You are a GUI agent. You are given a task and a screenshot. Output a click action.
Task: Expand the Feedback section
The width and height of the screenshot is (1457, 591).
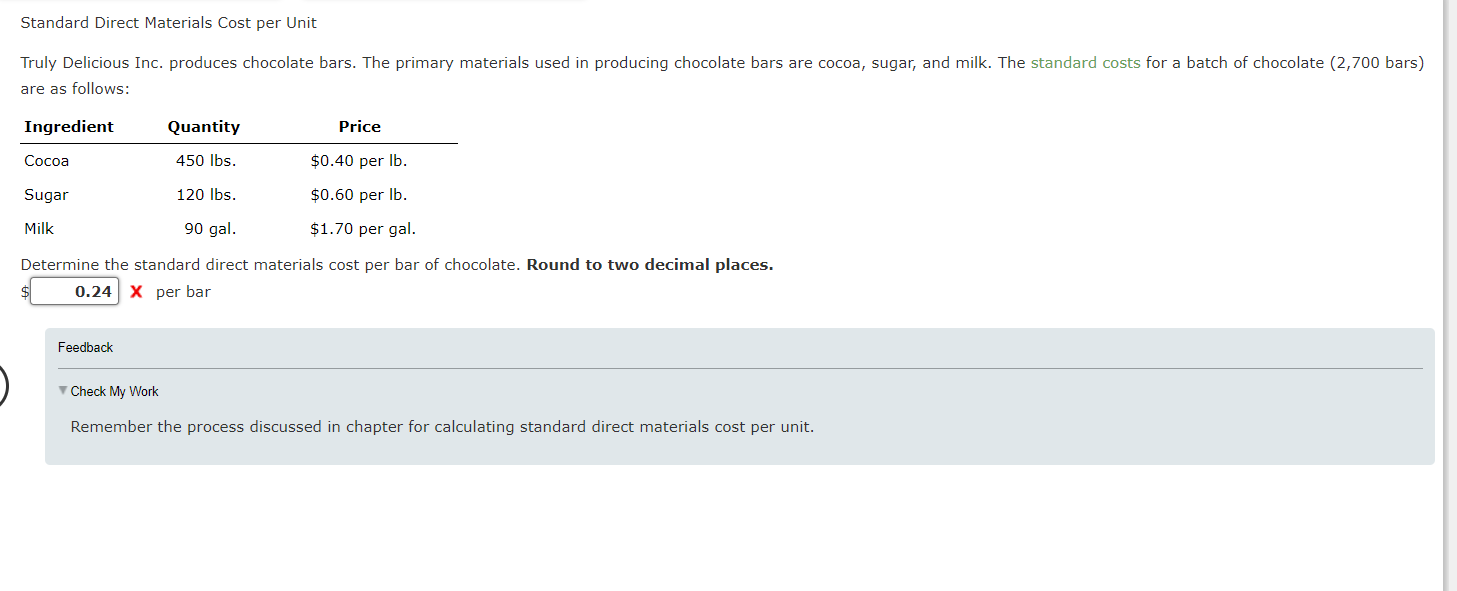[85, 347]
